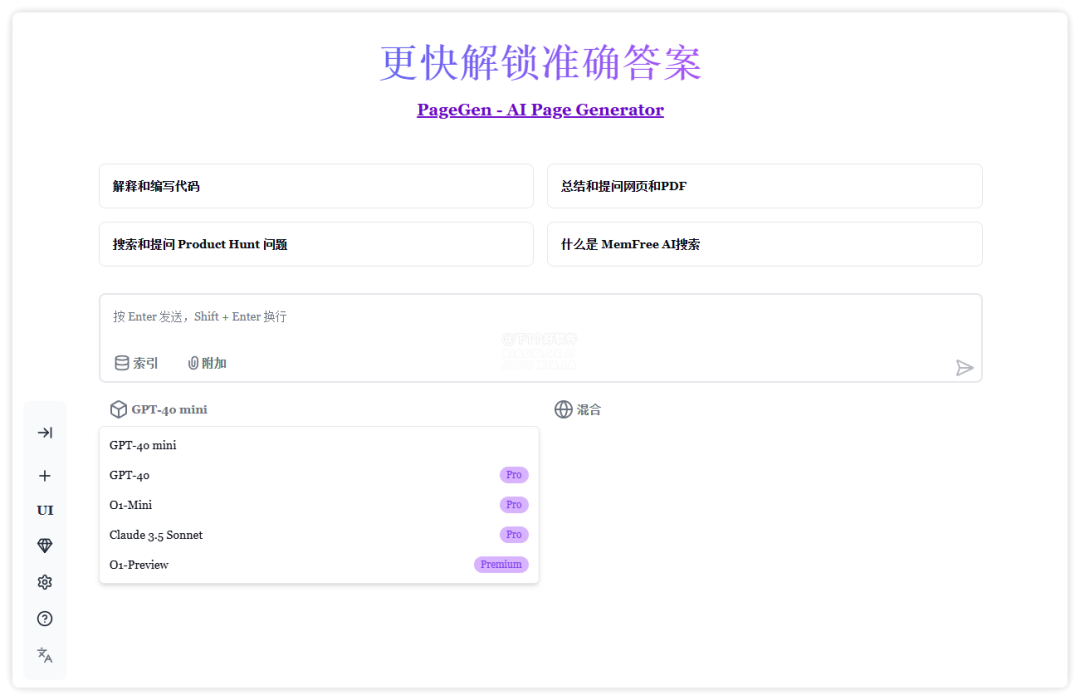Expand the collapsed sidebar arrow icon
Image resolution: width=1080 pixels, height=700 pixels.
coord(45,433)
